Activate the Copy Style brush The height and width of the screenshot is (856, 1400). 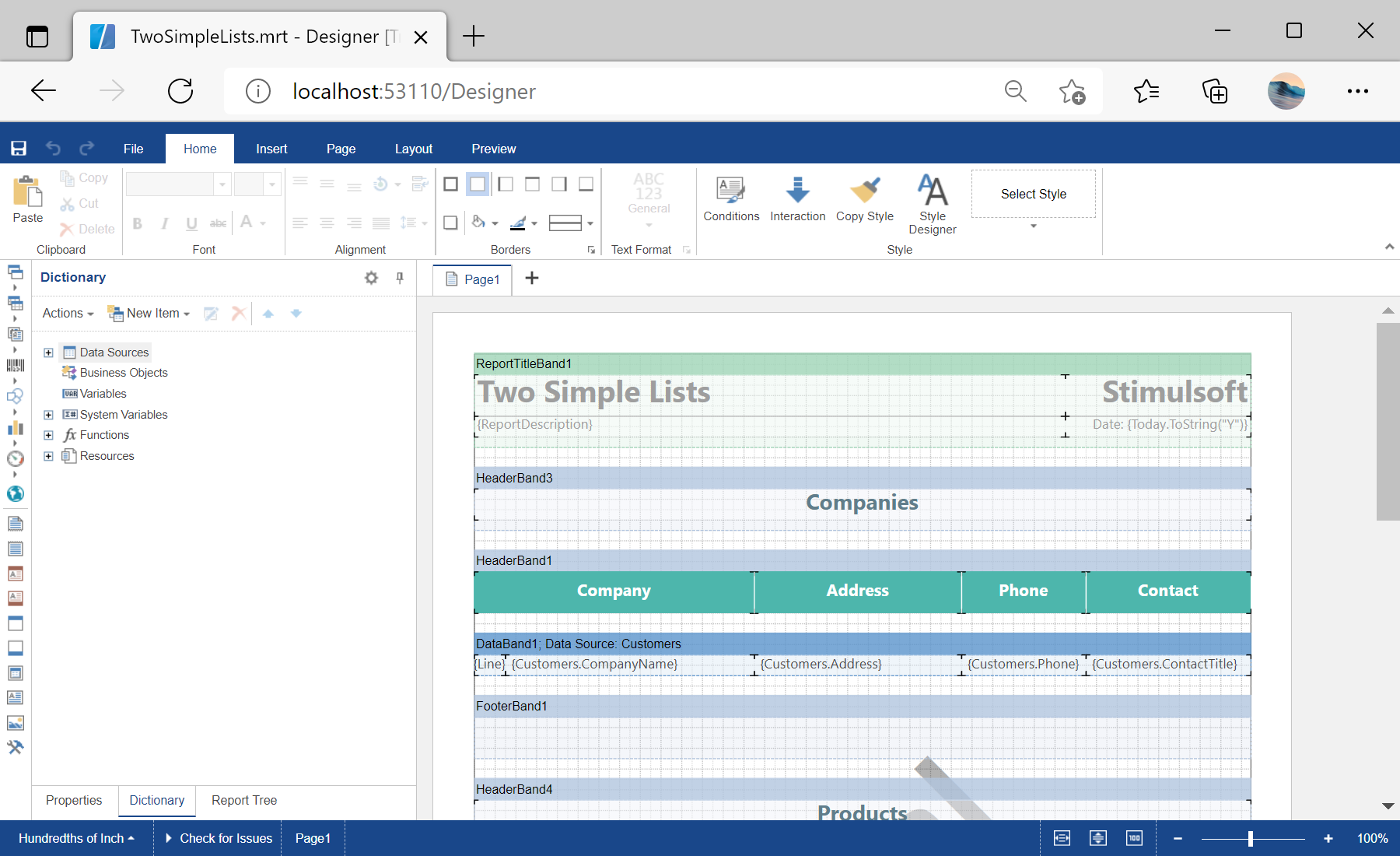pyautogui.click(x=864, y=190)
